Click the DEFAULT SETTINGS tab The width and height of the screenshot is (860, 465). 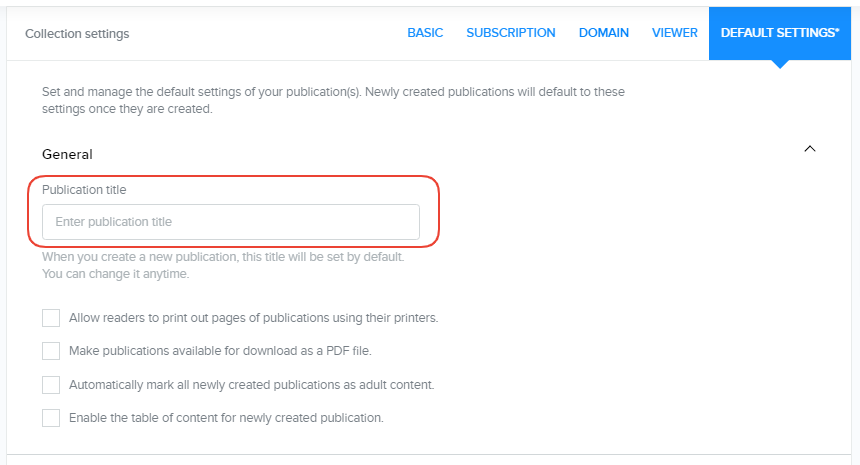(x=781, y=33)
